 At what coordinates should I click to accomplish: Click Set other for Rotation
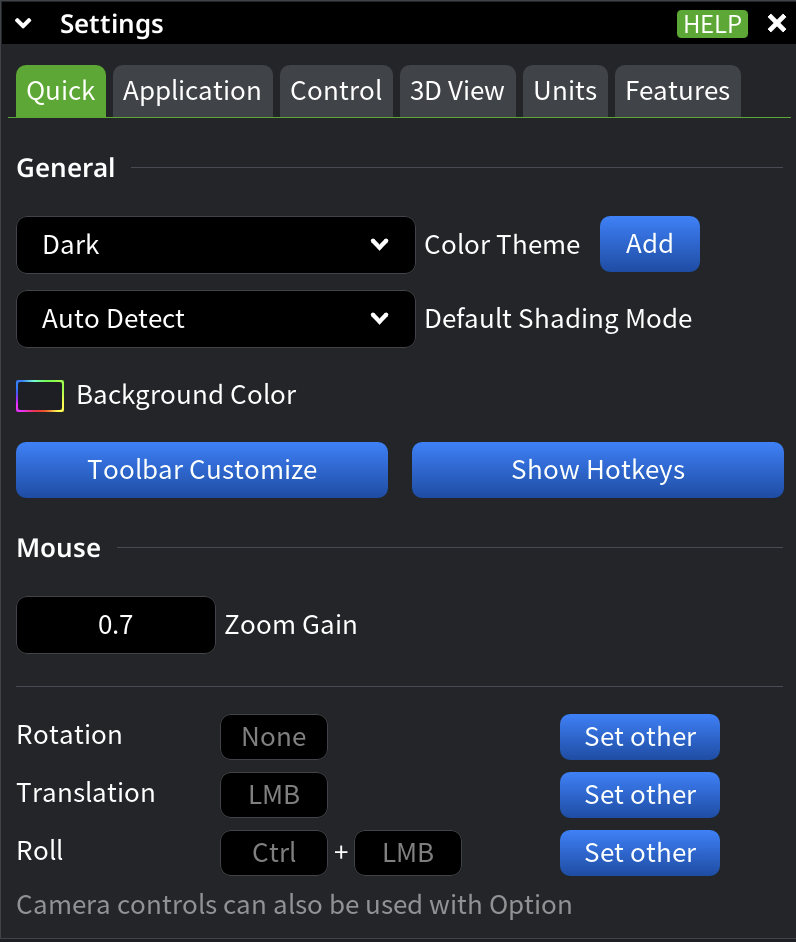click(639, 736)
